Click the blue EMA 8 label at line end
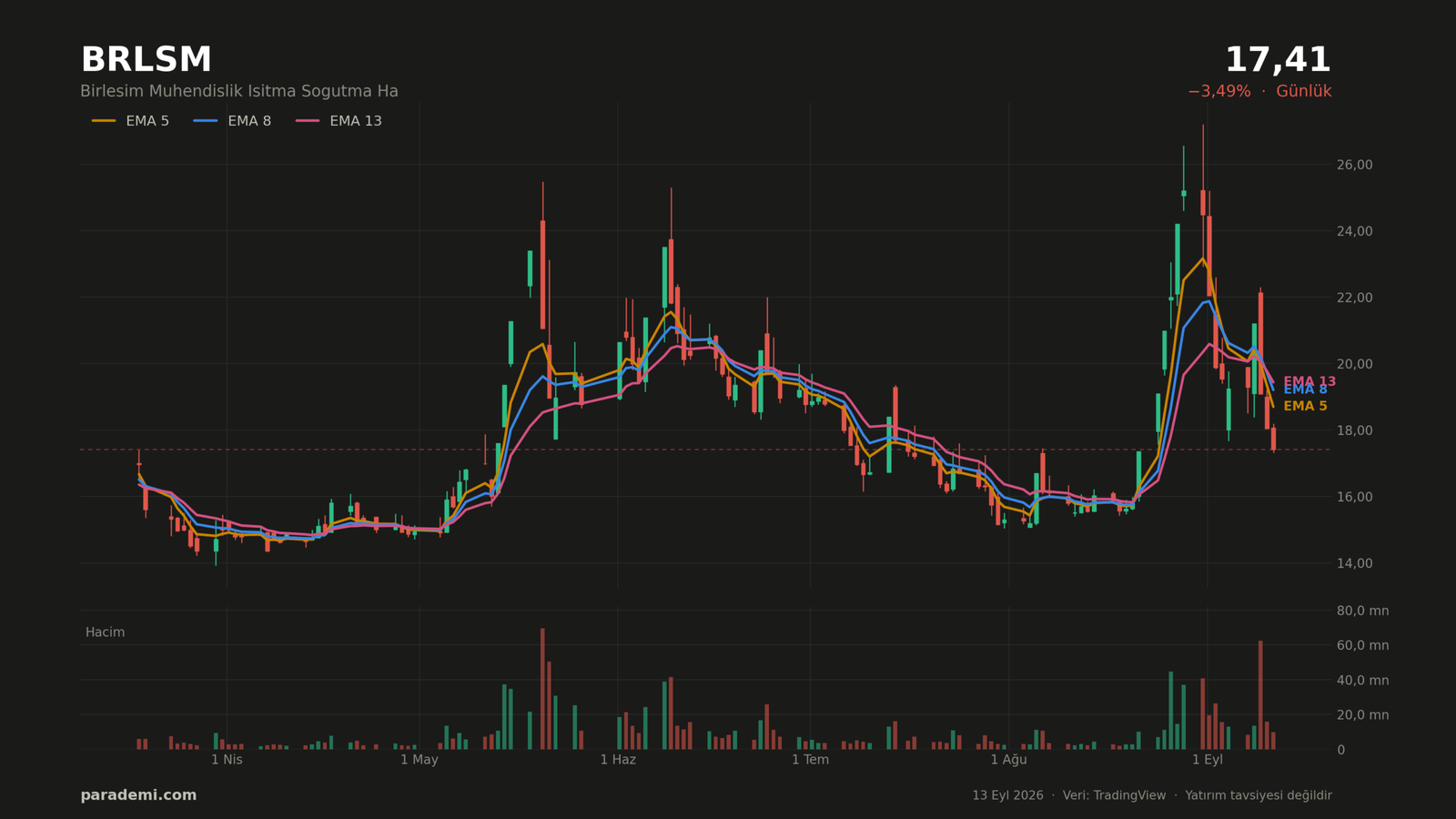This screenshot has height=819, width=1456. tap(1305, 389)
